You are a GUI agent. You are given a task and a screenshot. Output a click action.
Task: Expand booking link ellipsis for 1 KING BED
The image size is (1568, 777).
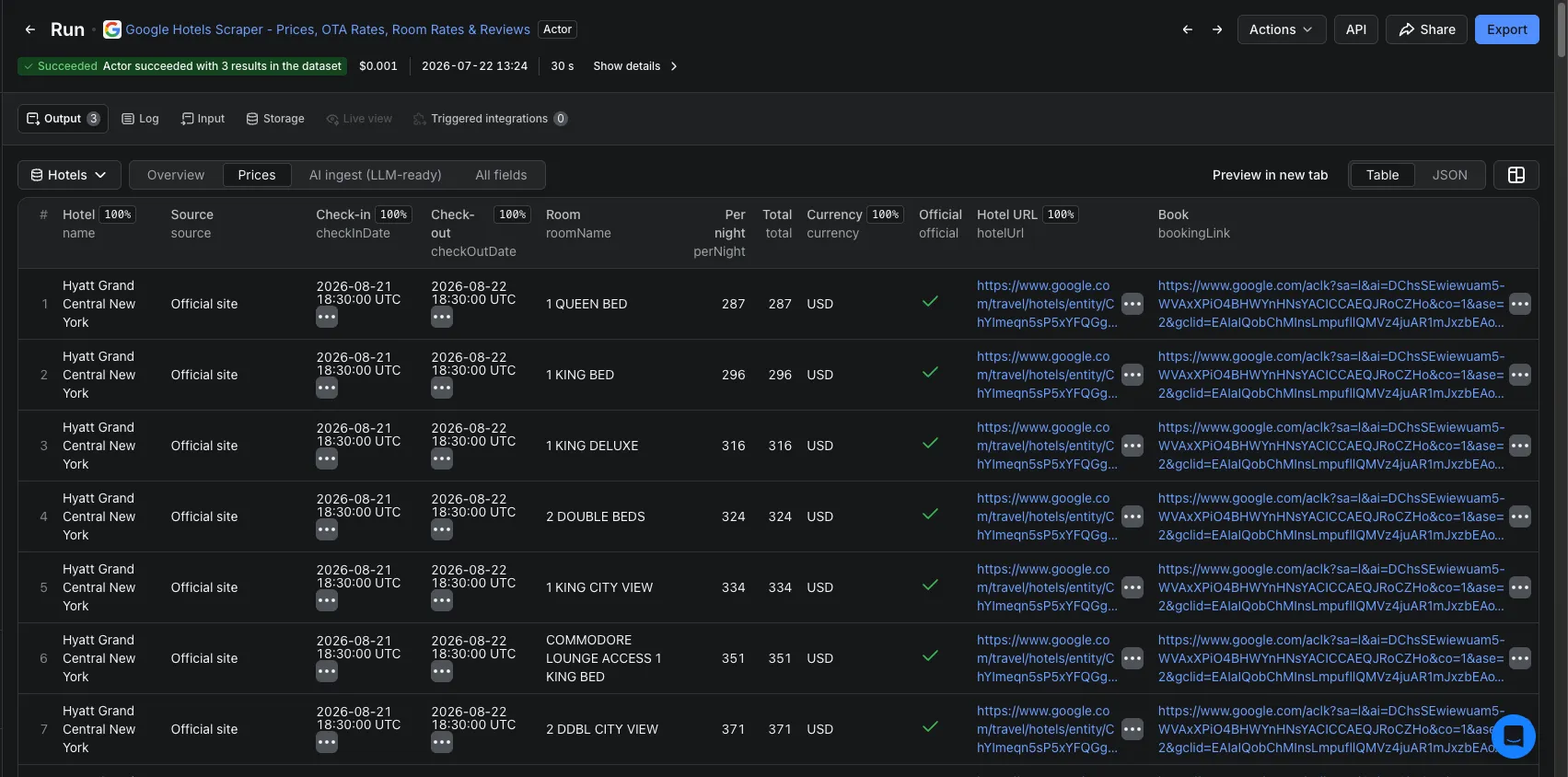[1520, 375]
